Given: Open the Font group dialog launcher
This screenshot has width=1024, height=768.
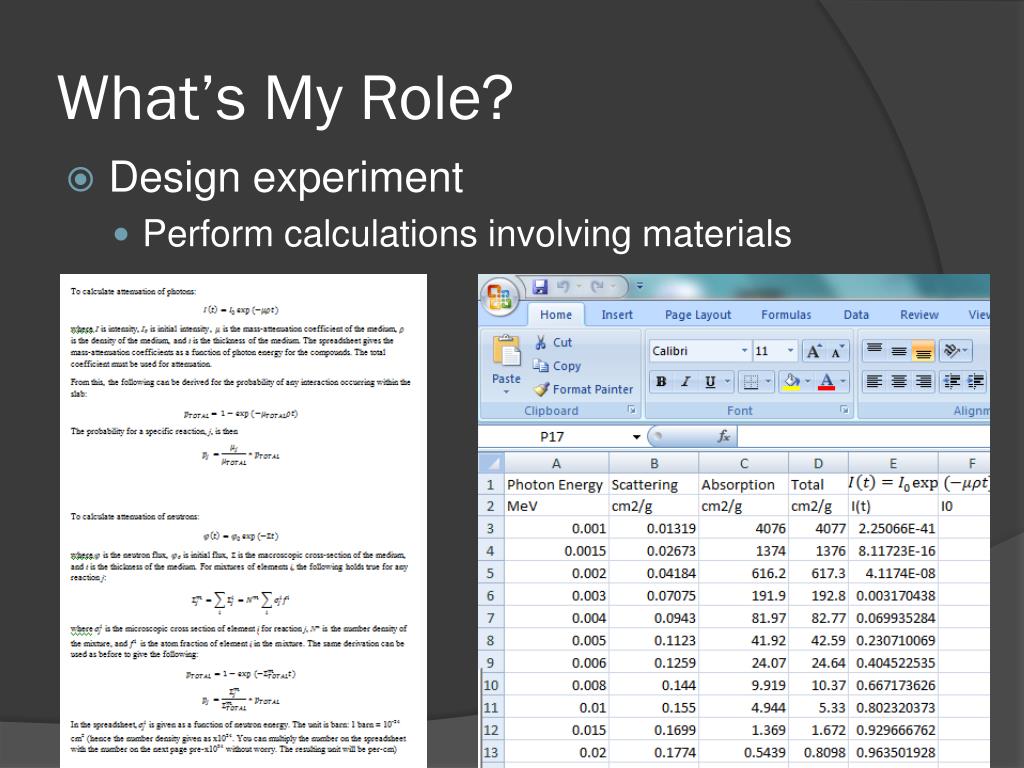Looking at the screenshot, I should pyautogui.click(x=844, y=410).
